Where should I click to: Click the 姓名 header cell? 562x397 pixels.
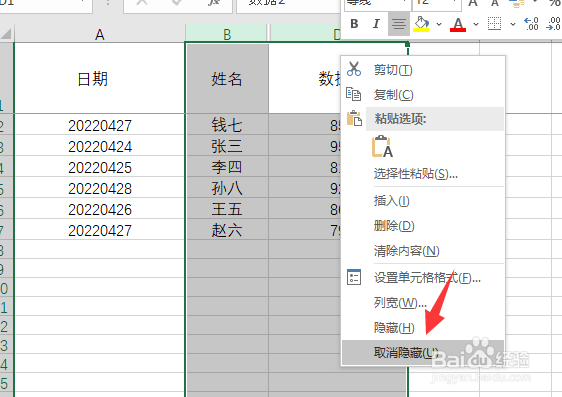click(227, 78)
